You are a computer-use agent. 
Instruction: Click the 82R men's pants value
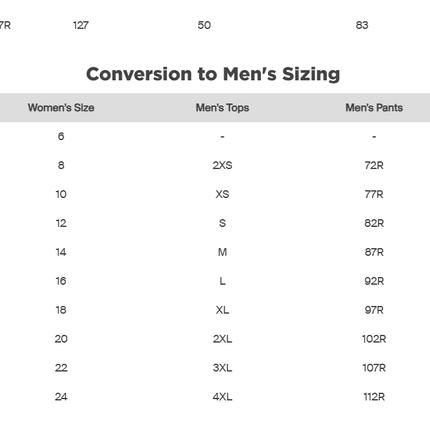(x=374, y=223)
